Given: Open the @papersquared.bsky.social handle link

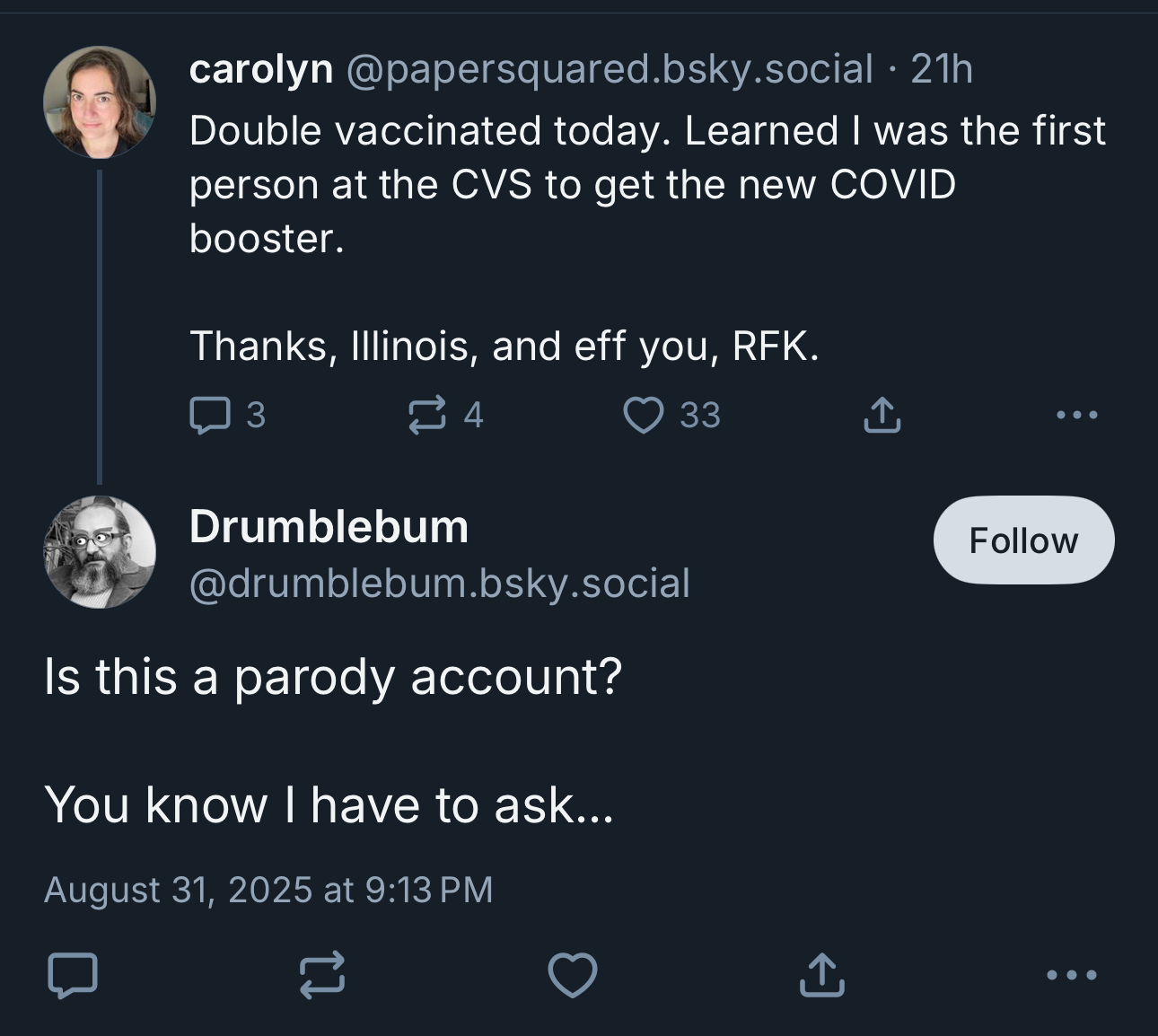Looking at the screenshot, I should (x=609, y=69).
